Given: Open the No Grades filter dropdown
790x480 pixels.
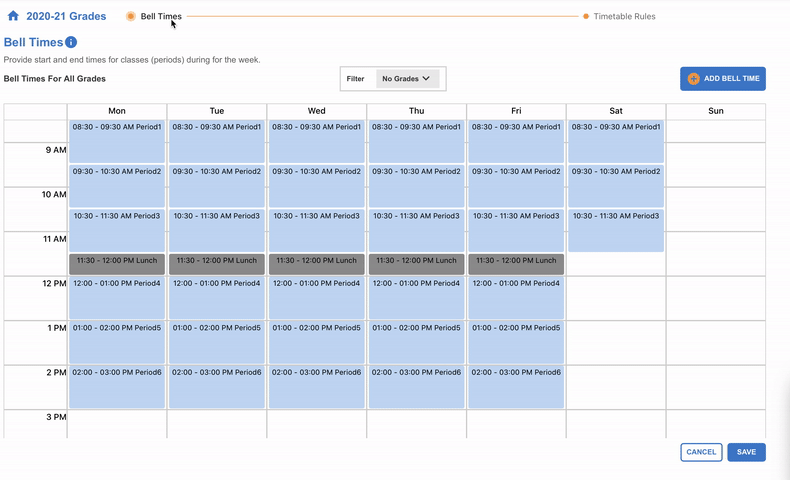Looking at the screenshot, I should [406, 79].
